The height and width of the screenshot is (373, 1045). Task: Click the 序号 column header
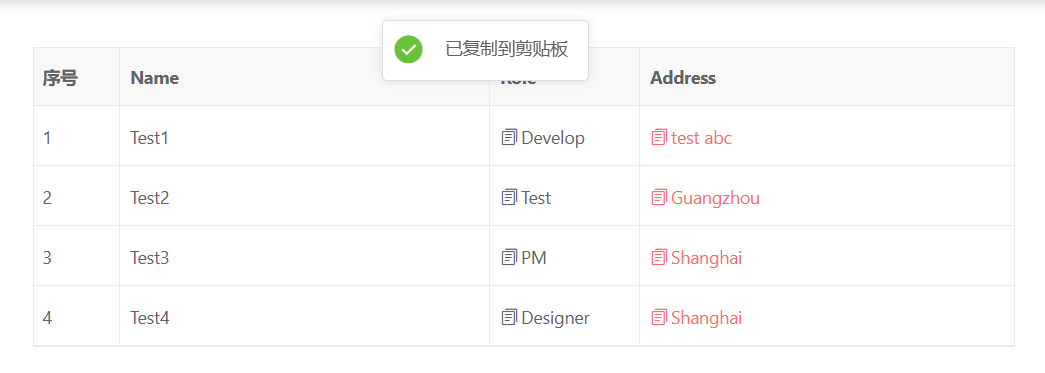click(x=60, y=78)
